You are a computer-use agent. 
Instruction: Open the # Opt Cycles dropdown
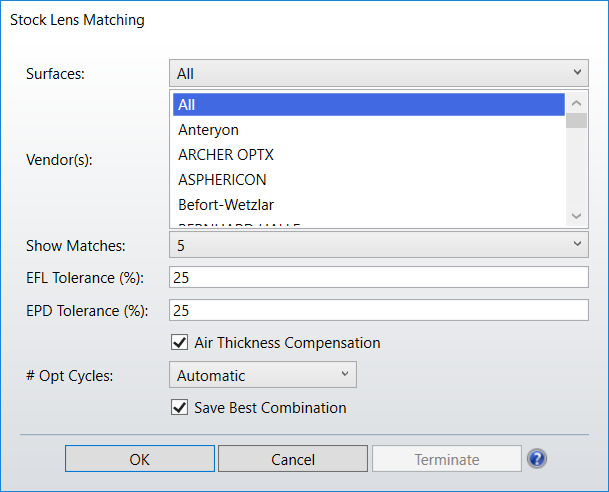[x=263, y=375]
